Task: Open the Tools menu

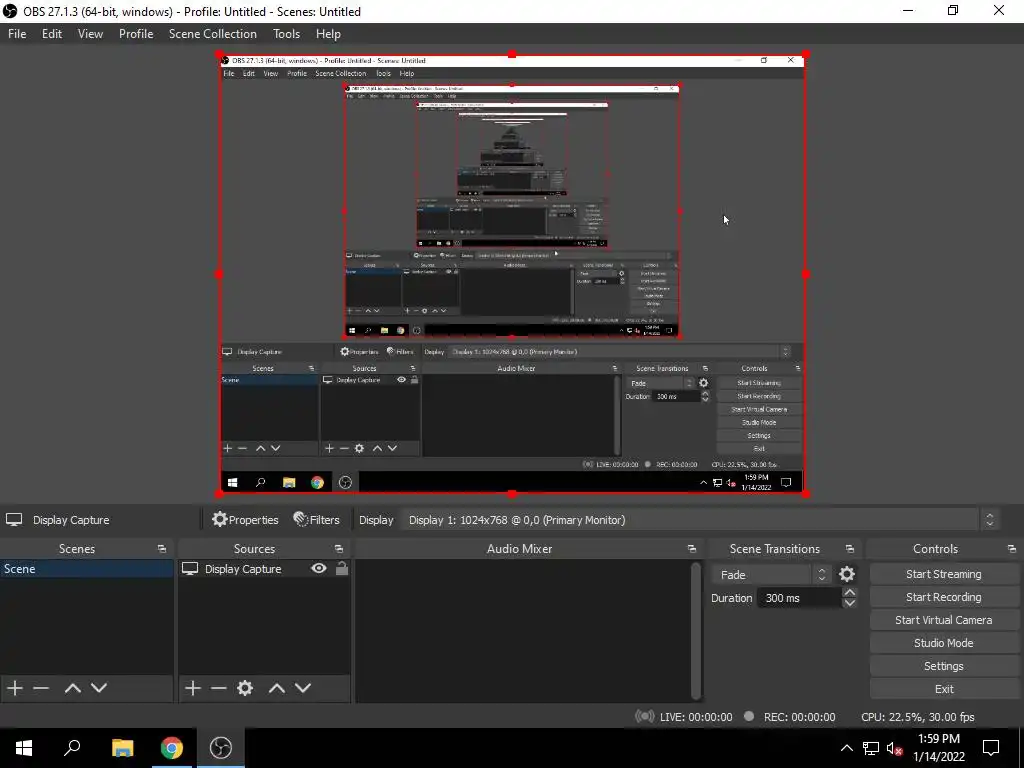Action: pyautogui.click(x=286, y=34)
